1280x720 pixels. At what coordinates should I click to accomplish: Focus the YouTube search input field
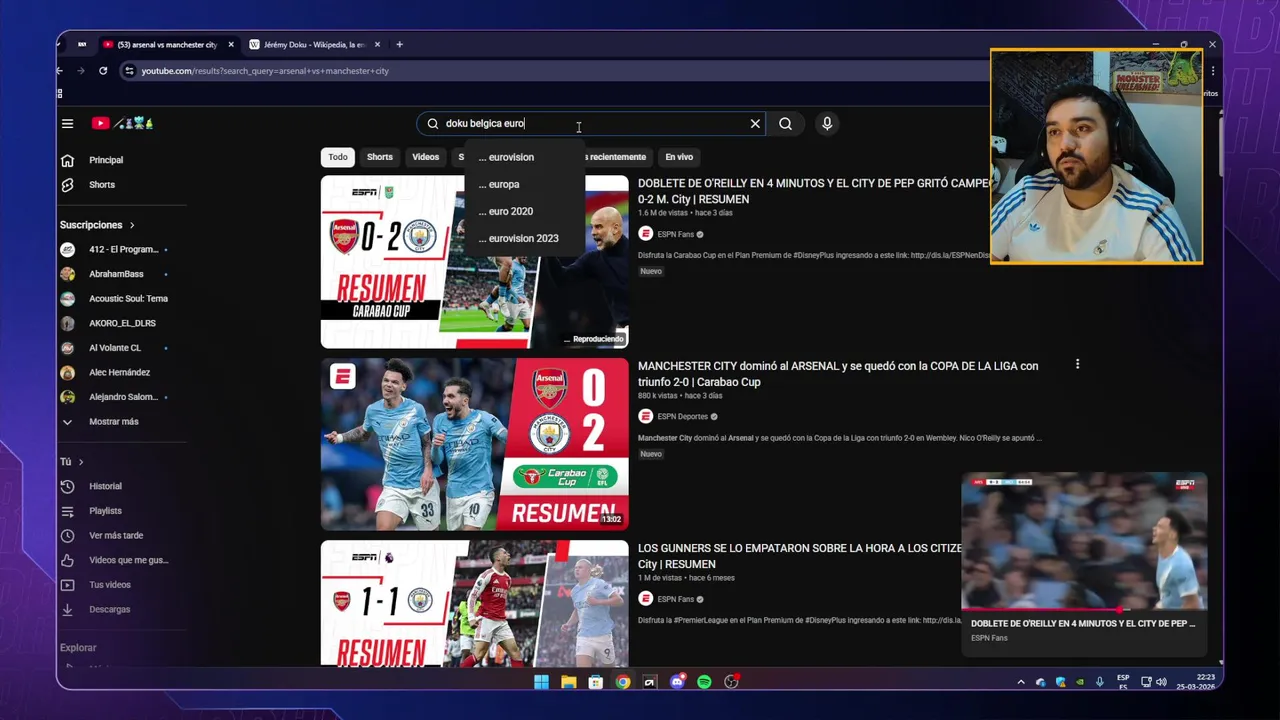(x=592, y=124)
